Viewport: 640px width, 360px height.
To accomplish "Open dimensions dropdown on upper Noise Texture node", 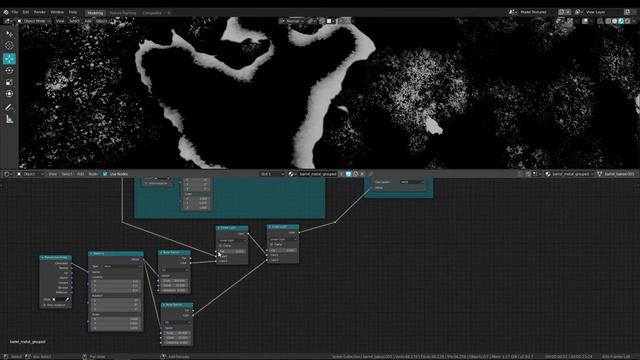I will (x=175, y=270).
